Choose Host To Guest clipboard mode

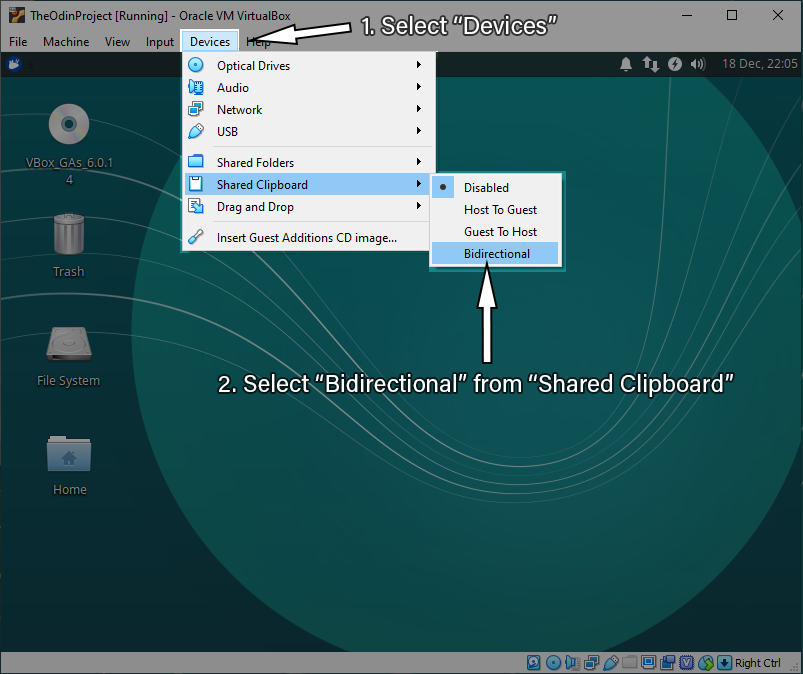coord(500,210)
